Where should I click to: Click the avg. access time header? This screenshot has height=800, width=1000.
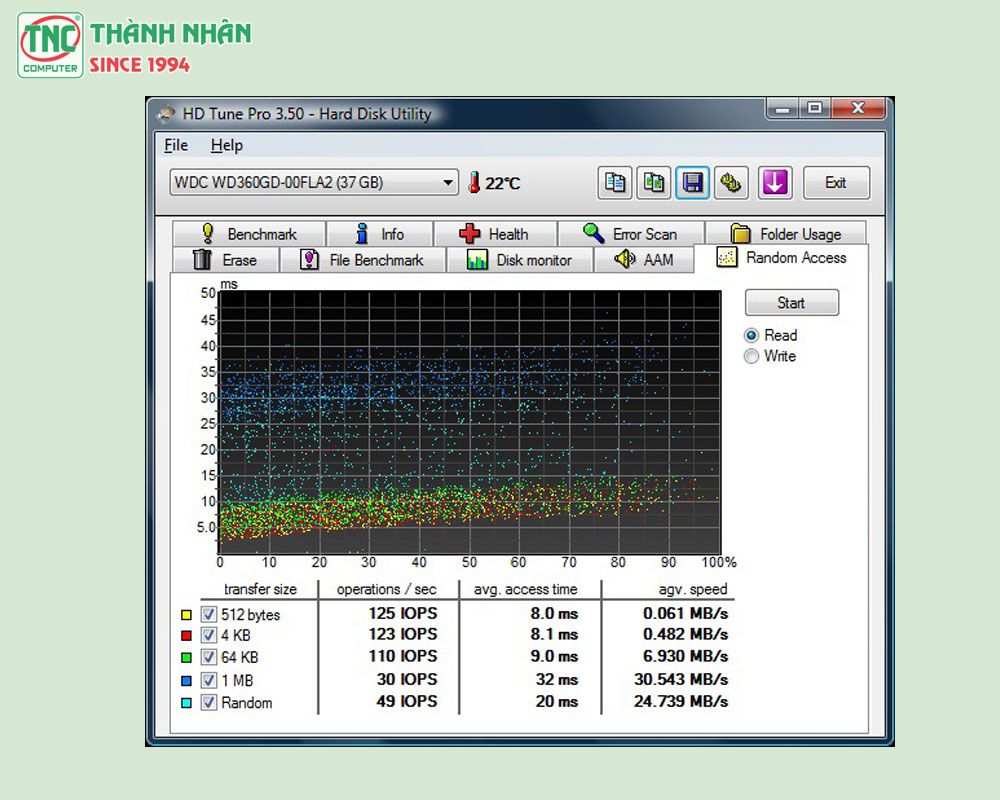point(526,589)
